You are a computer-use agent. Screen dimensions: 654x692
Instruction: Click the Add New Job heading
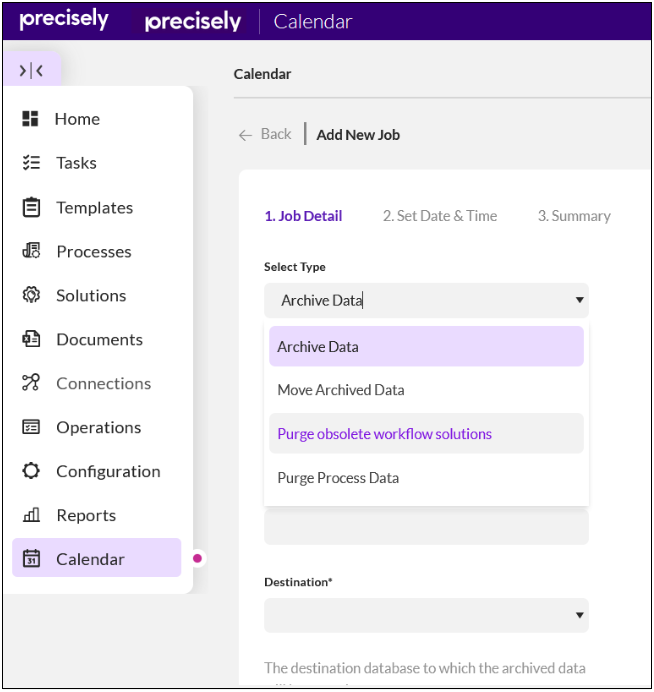click(358, 135)
